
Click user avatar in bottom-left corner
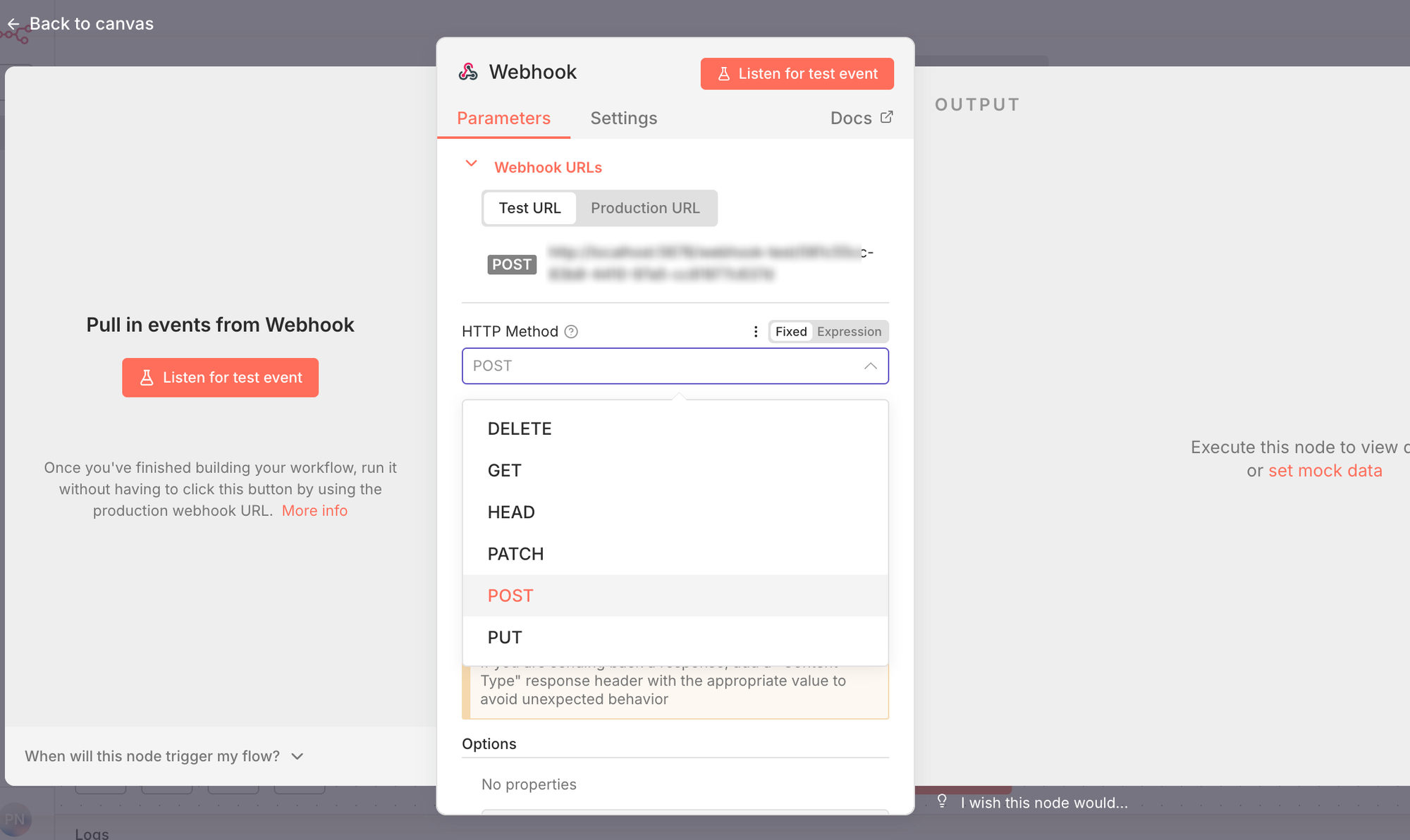(16, 820)
